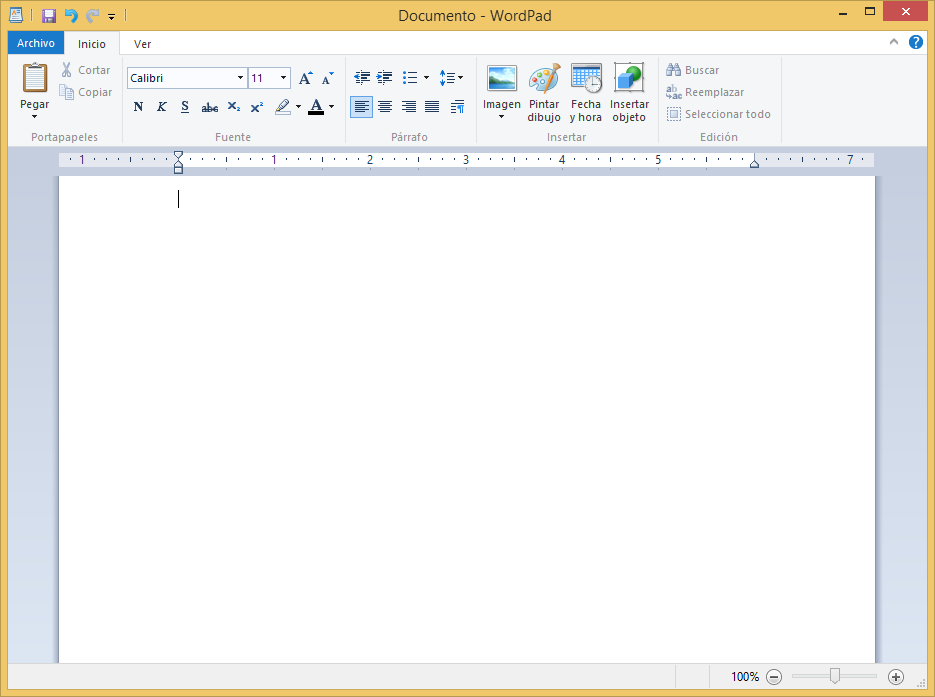This screenshot has width=935, height=697.
Task: Click the Cortar button
Action: pyautogui.click(x=86, y=70)
